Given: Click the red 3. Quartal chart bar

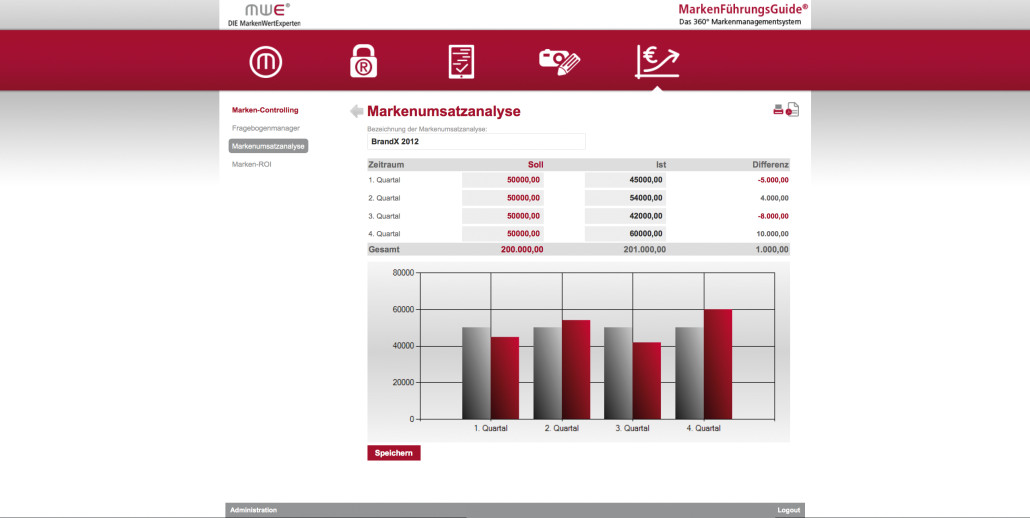Looking at the screenshot, I should click(647, 380).
